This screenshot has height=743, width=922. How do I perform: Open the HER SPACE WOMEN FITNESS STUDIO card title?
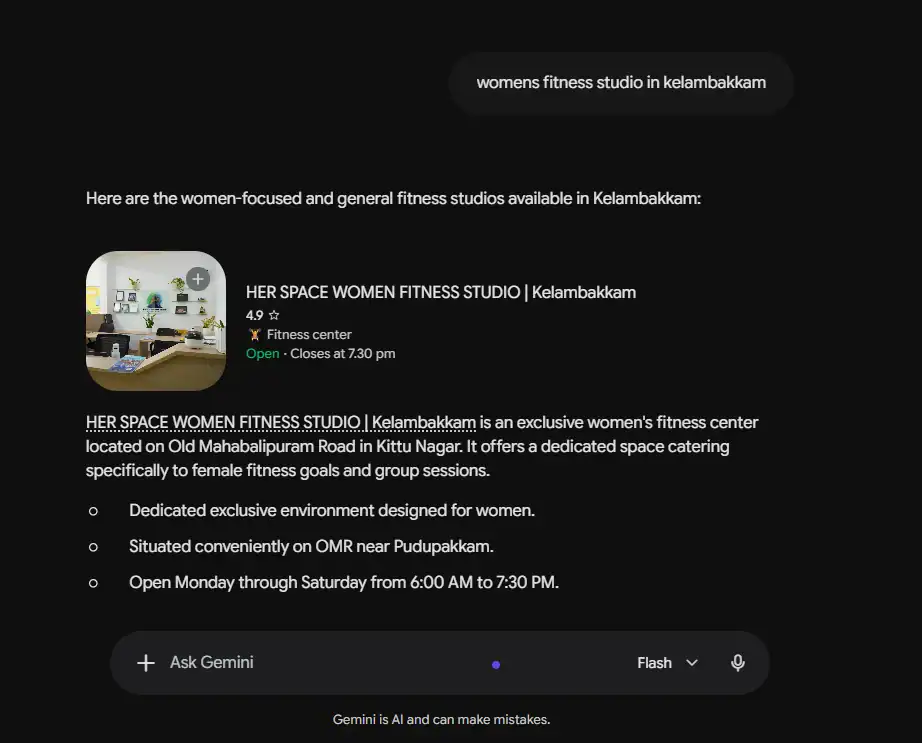click(x=440, y=292)
